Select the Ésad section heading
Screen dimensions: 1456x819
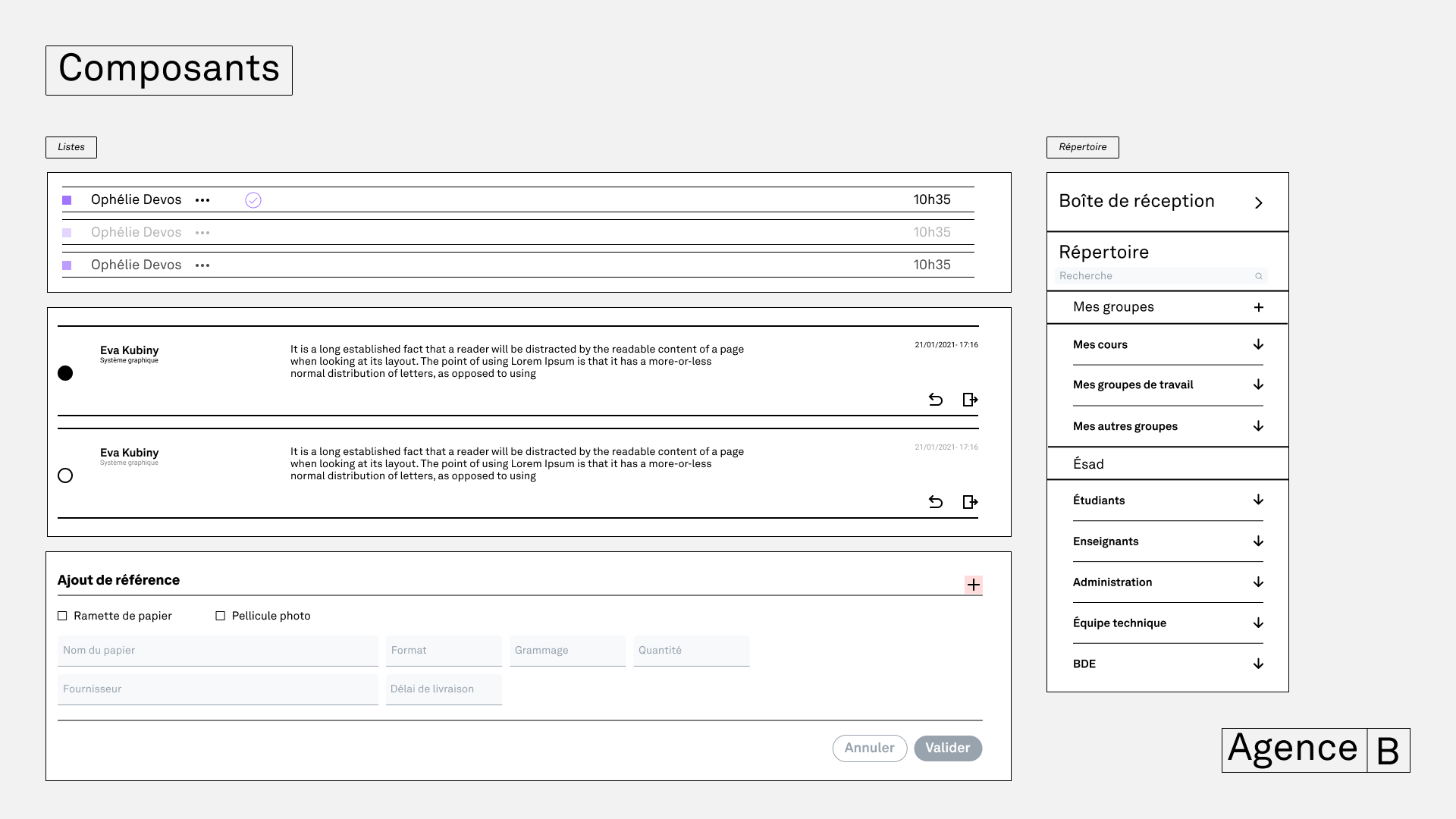click(x=1088, y=464)
